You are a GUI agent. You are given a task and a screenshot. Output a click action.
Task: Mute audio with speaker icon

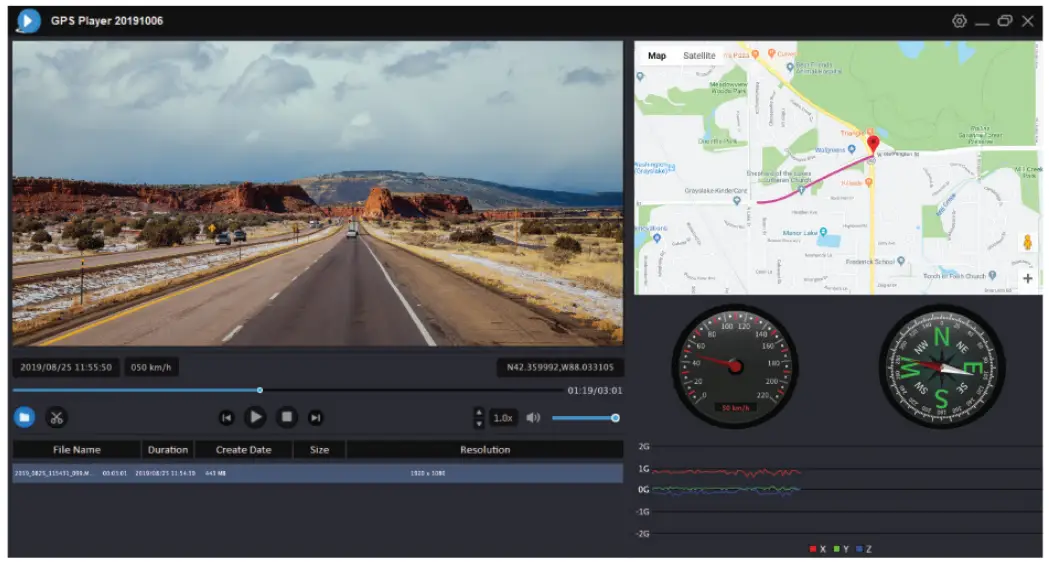(533, 418)
